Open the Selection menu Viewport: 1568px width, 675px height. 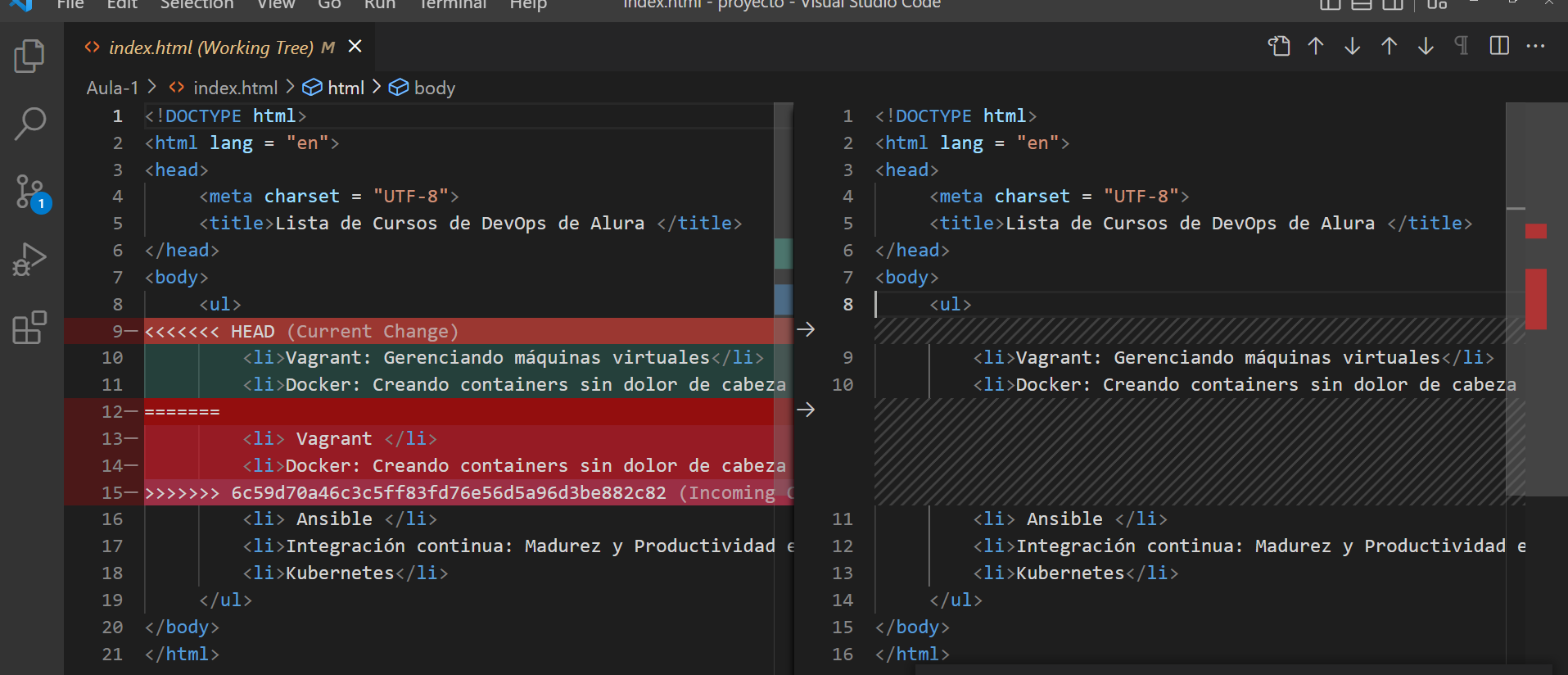[x=197, y=5]
